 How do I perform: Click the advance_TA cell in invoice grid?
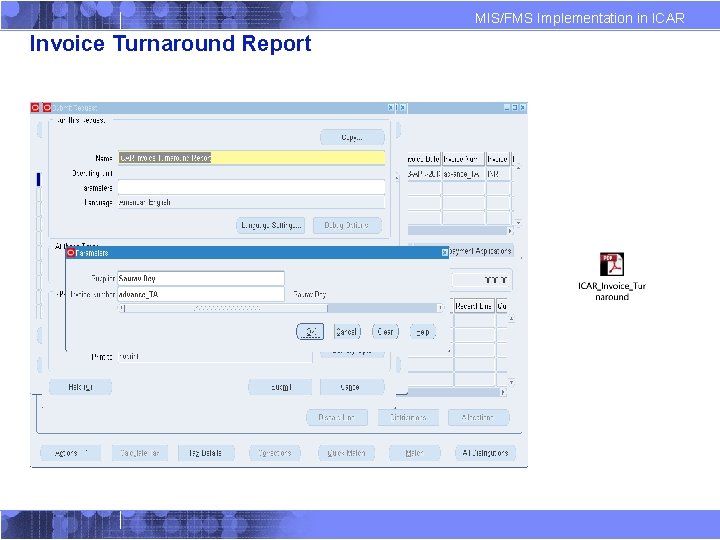(x=463, y=174)
